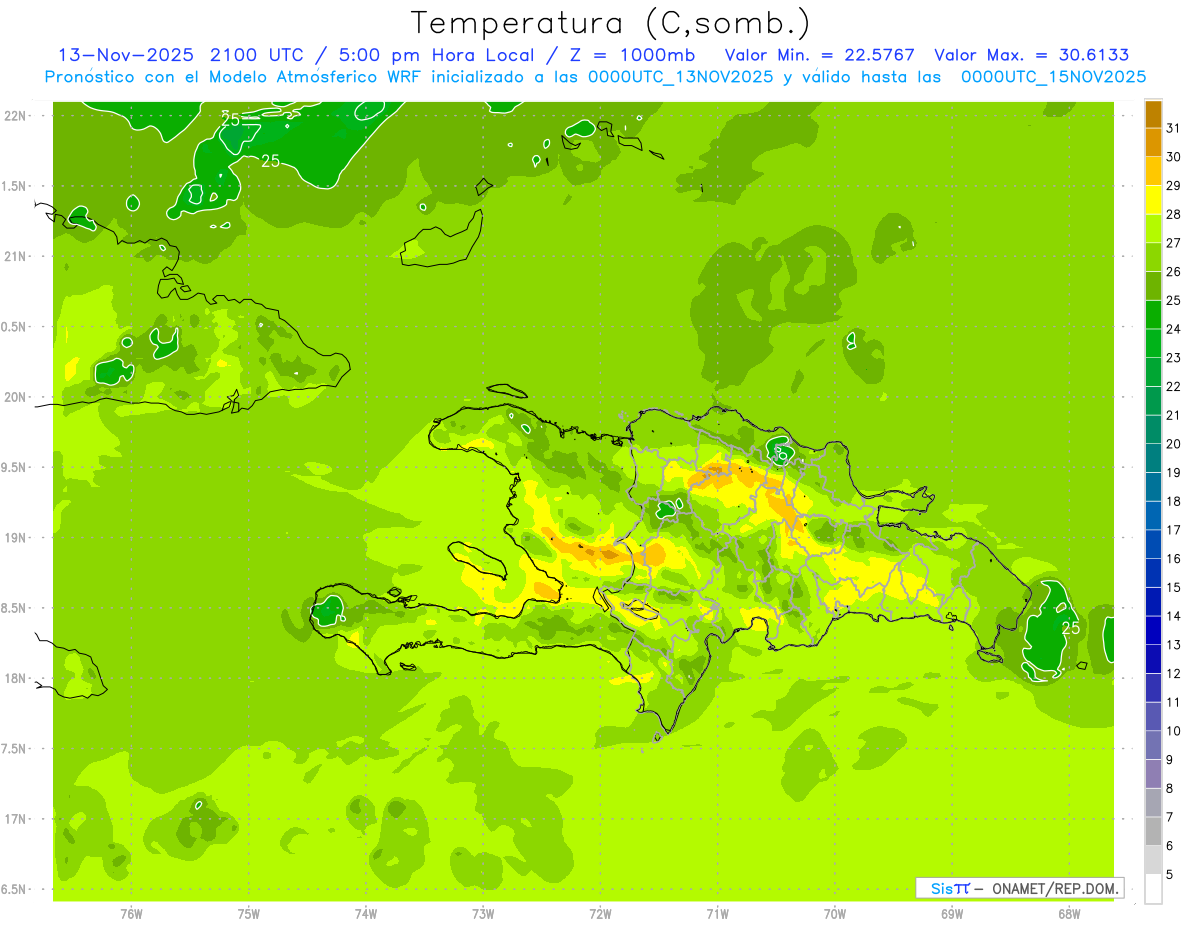
Task: Pick the gray legend swatch between 6 and 7
Action: tap(1154, 831)
